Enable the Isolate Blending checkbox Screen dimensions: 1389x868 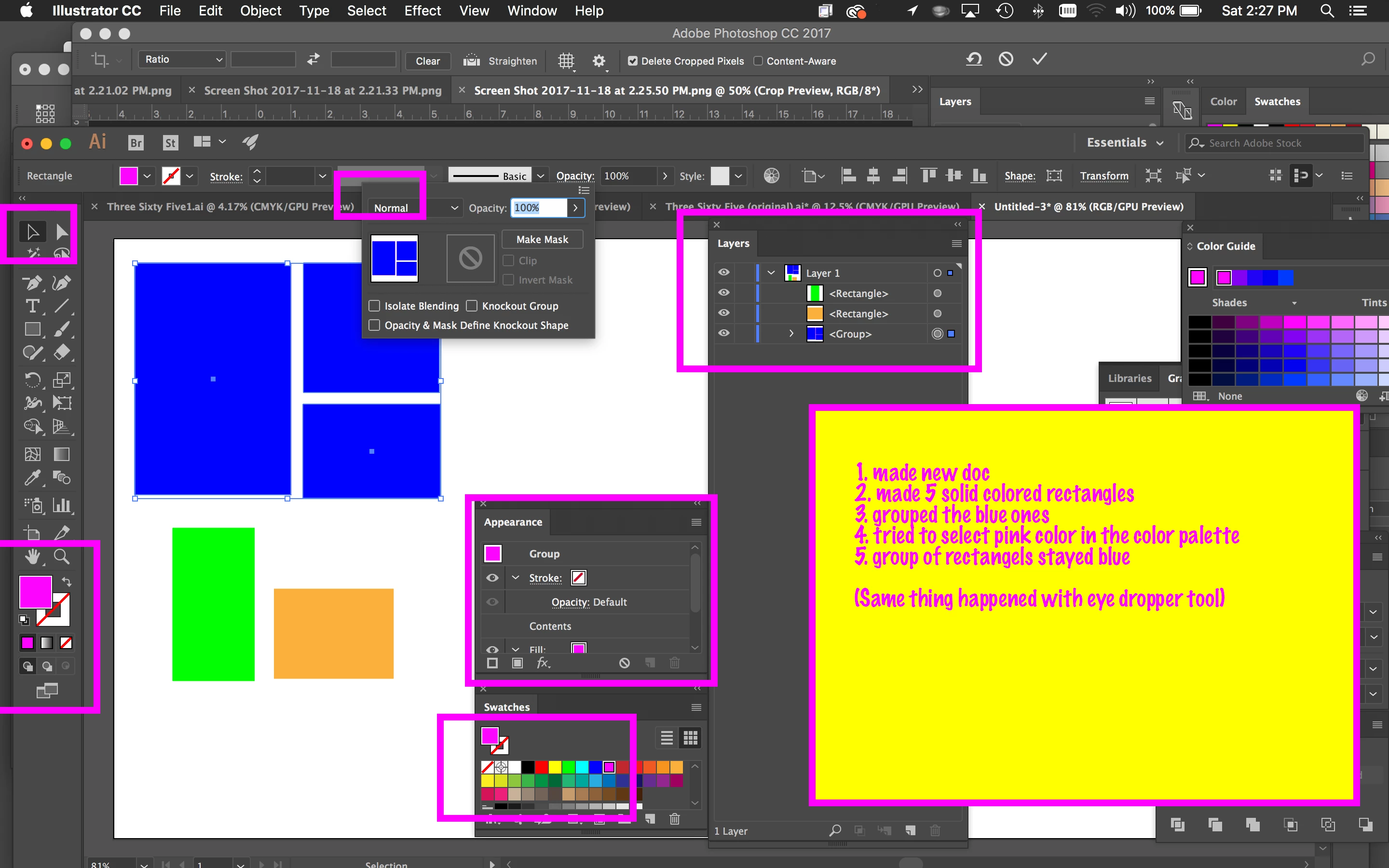tap(374, 305)
